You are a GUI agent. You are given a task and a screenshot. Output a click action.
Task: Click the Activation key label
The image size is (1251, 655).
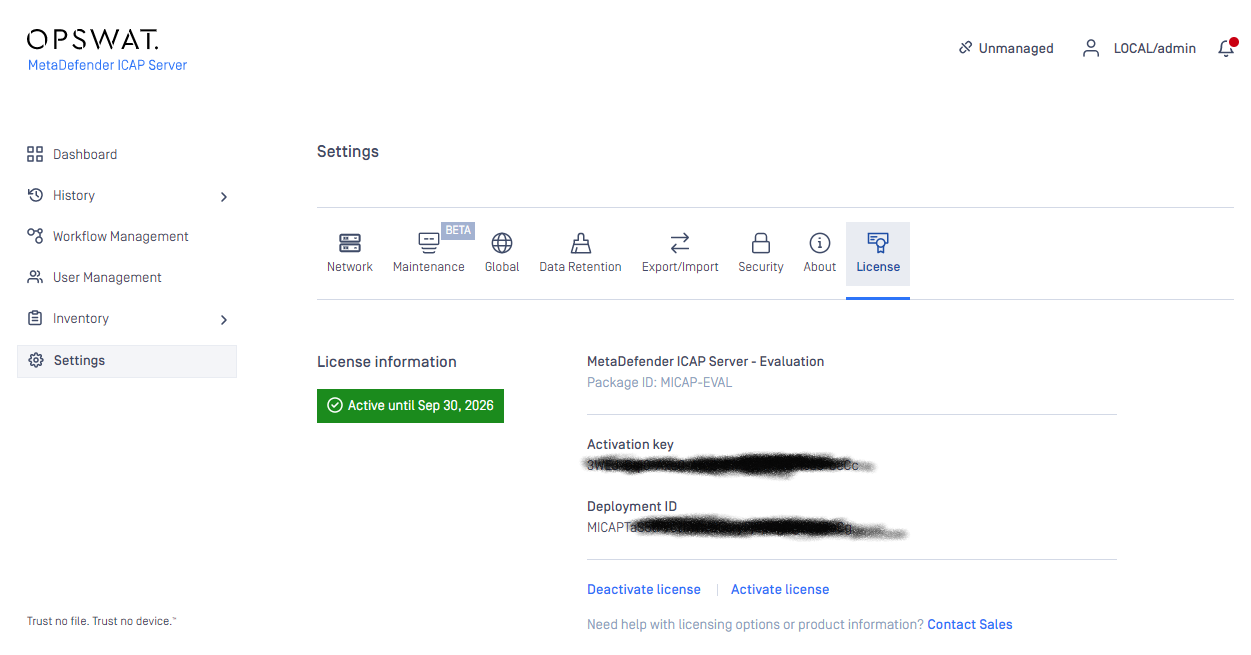[631, 444]
